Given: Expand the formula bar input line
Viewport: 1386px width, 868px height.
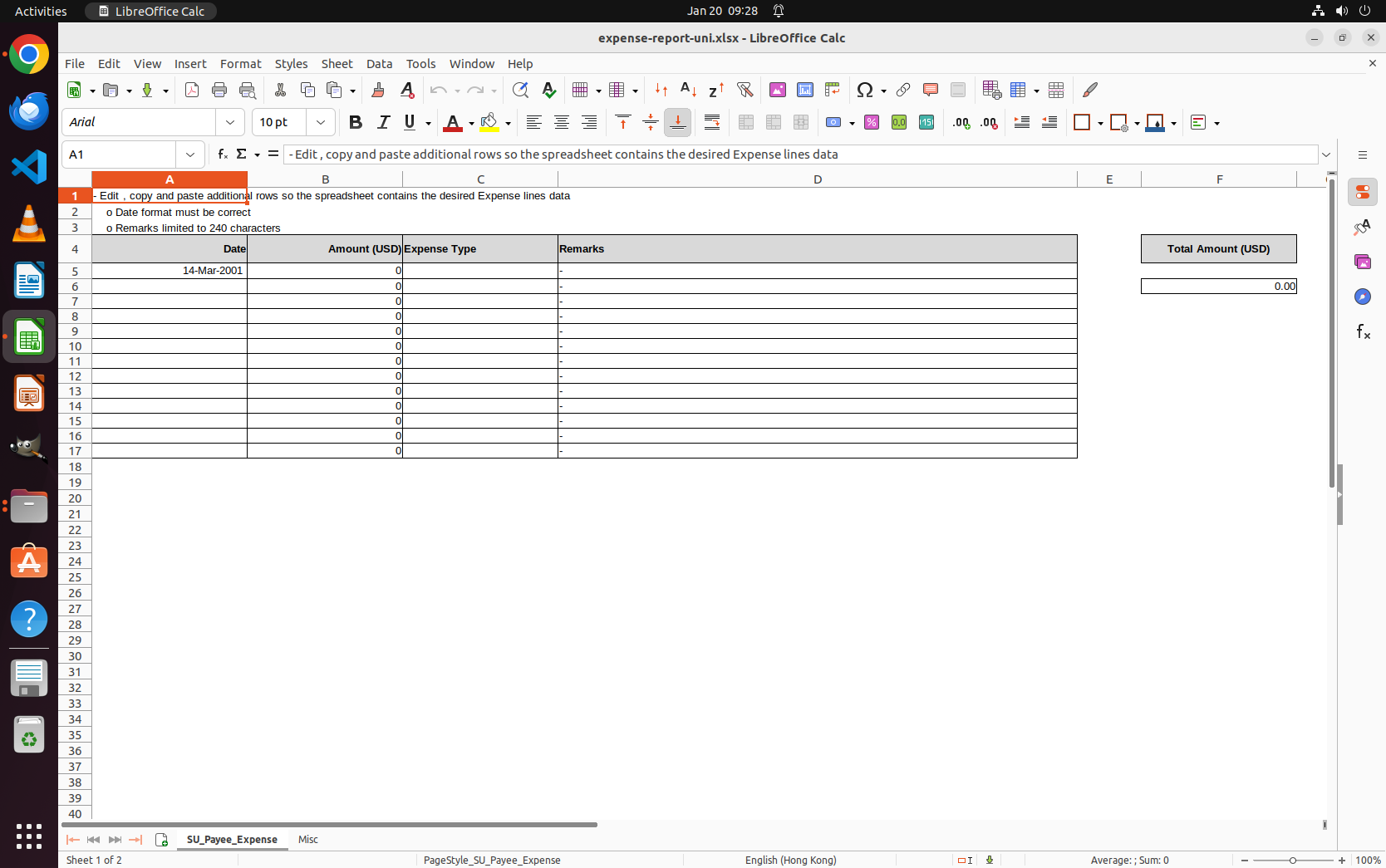Looking at the screenshot, I should [1326, 154].
